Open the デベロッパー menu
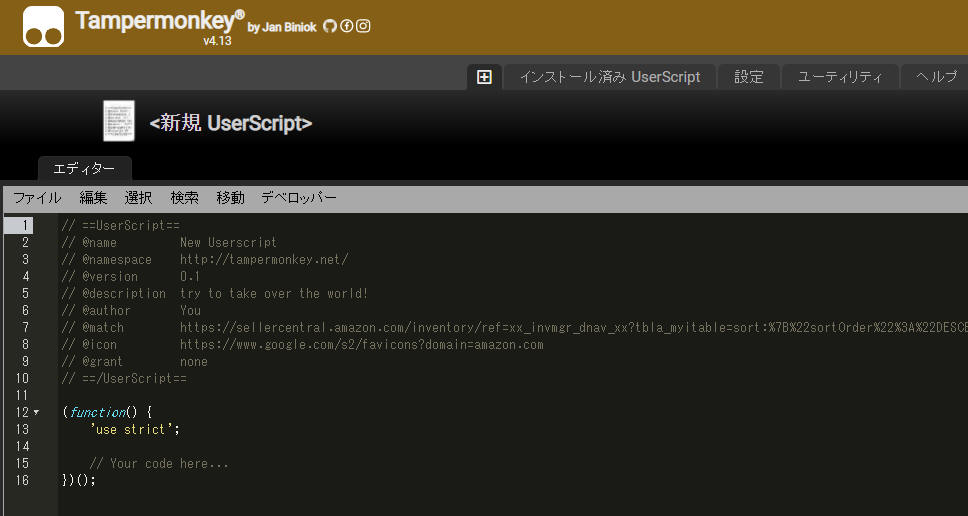The width and height of the screenshot is (968, 516). [299, 198]
